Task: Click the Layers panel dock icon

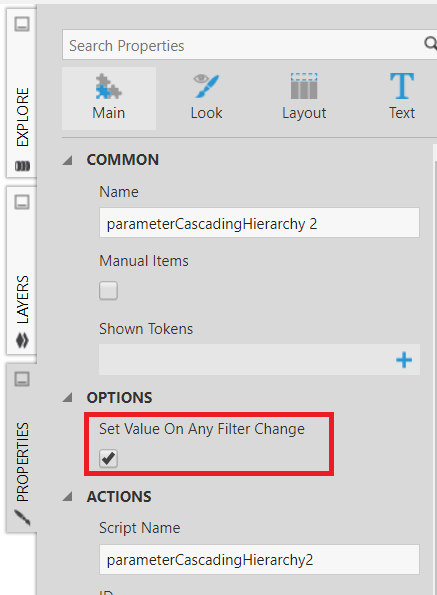Action: pyautogui.click(x=22, y=202)
